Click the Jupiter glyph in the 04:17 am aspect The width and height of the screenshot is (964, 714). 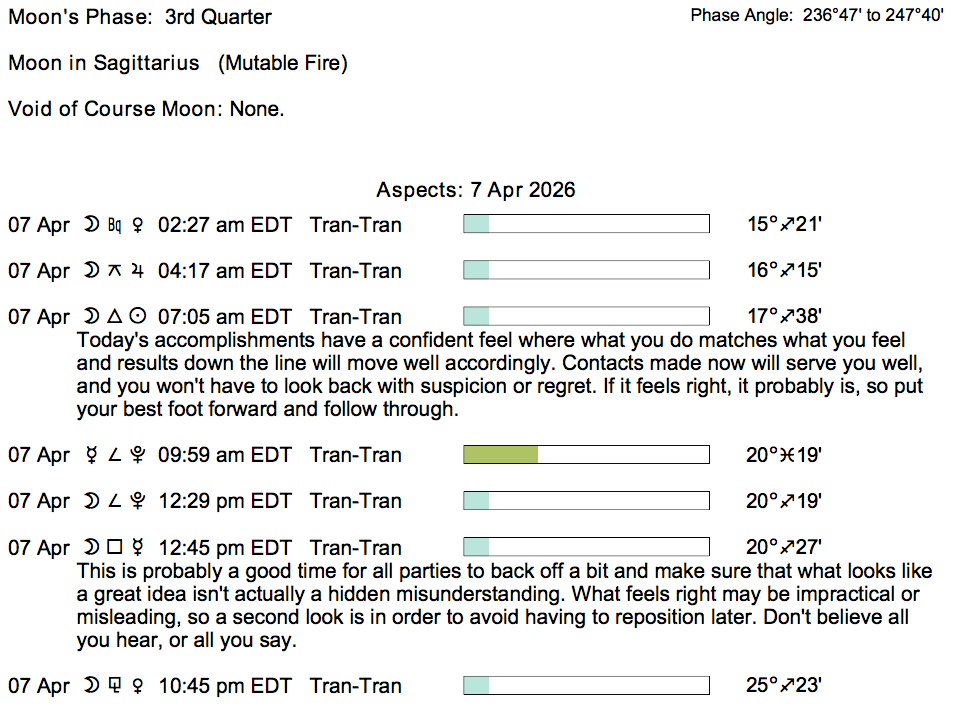click(137, 271)
